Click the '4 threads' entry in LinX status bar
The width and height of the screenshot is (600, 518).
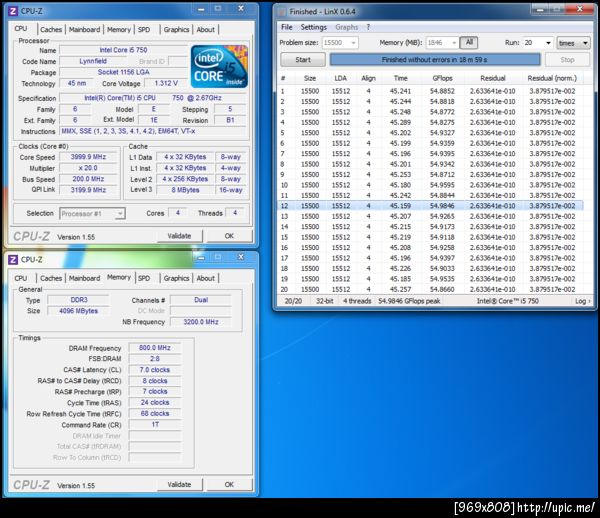pyautogui.click(x=357, y=301)
